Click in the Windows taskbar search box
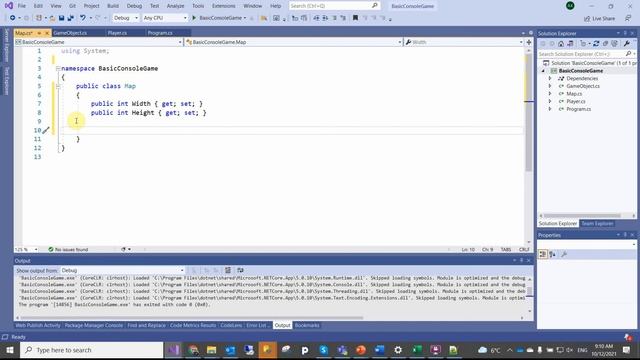Image resolution: width=640 pixels, height=360 pixels. (x=92, y=350)
